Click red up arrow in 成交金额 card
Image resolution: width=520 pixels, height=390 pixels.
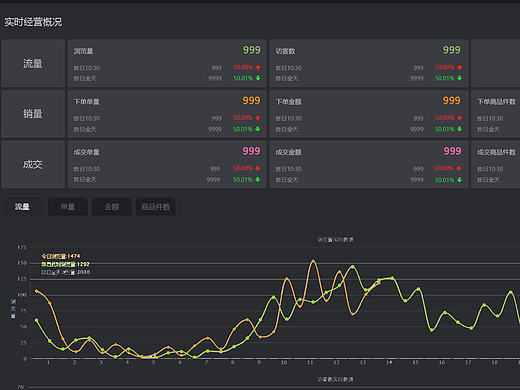[459, 168]
